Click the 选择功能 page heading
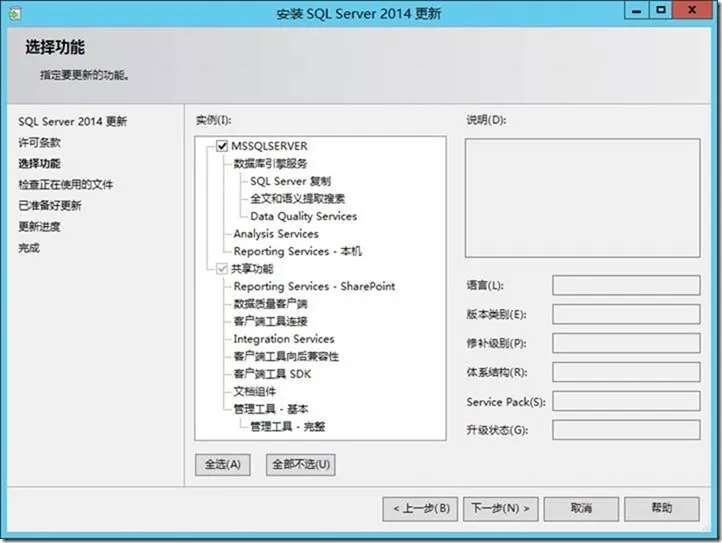 55,47
